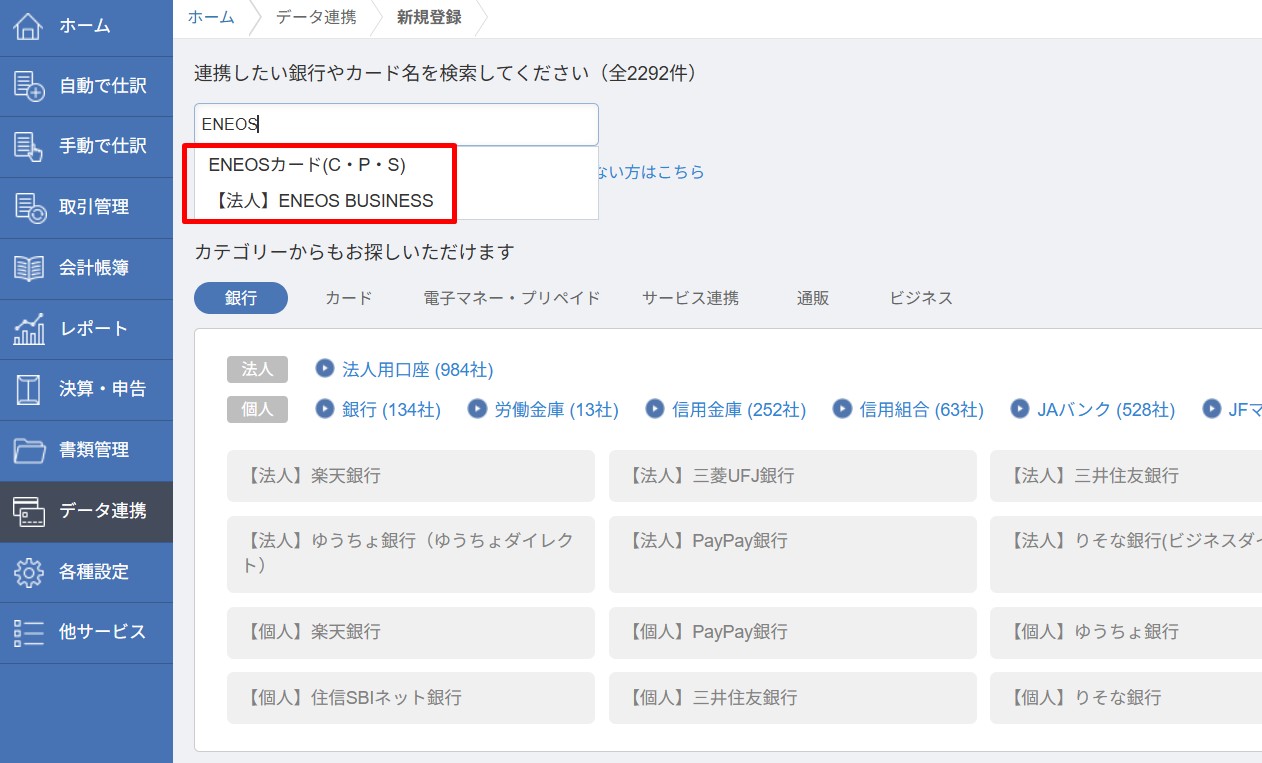This screenshot has width=1262, height=763.
Task: Select the 【個人】住信SBIネット銀行 button
Action: coord(410,698)
